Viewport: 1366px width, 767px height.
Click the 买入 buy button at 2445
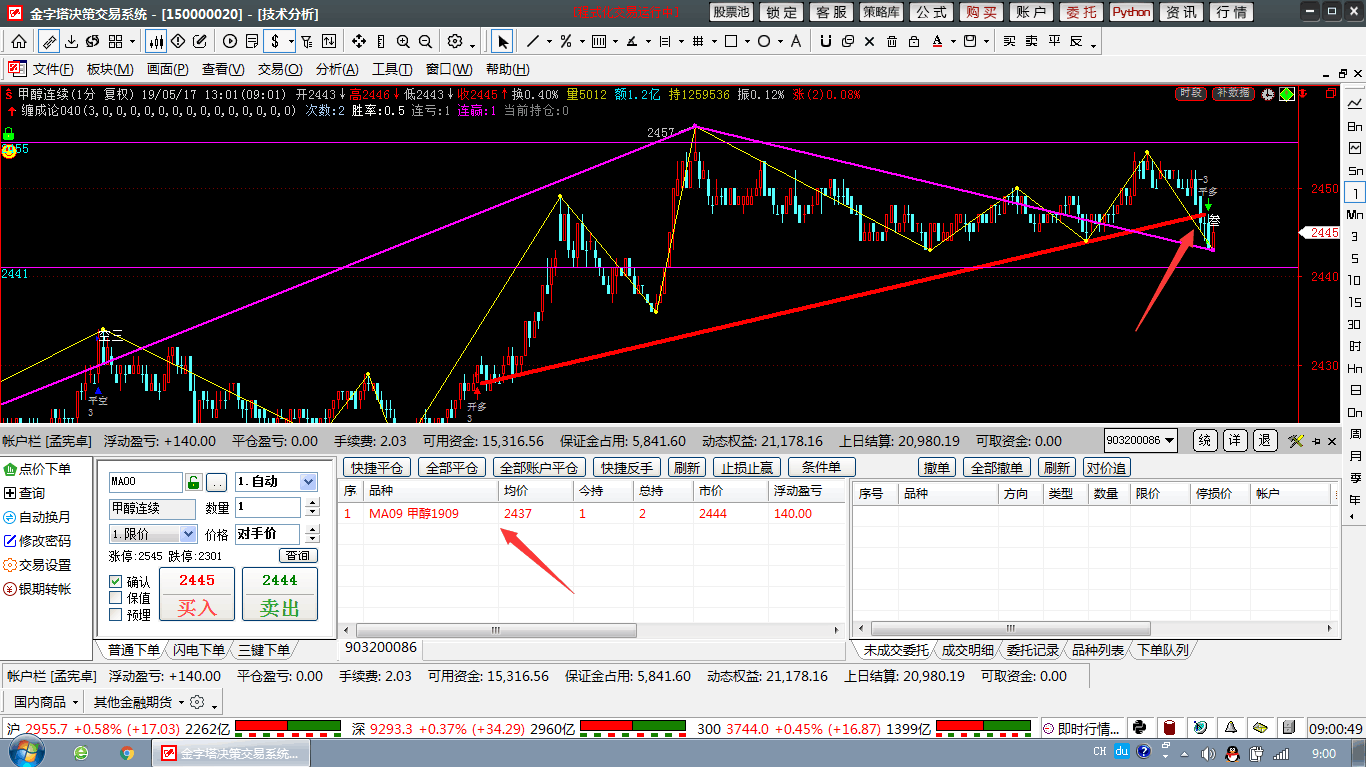coord(197,595)
